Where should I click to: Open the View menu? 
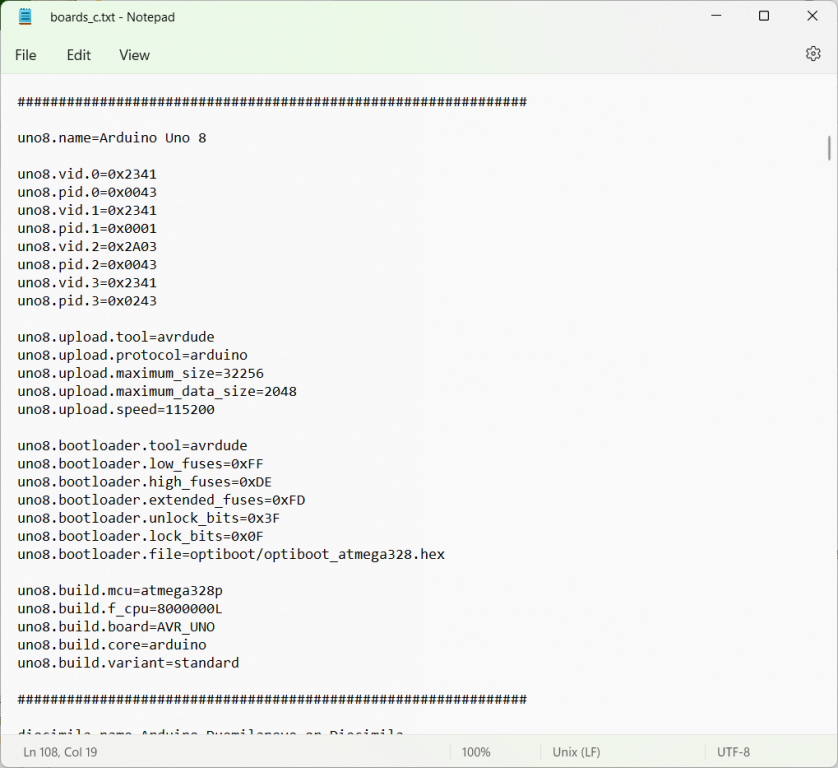tap(134, 55)
